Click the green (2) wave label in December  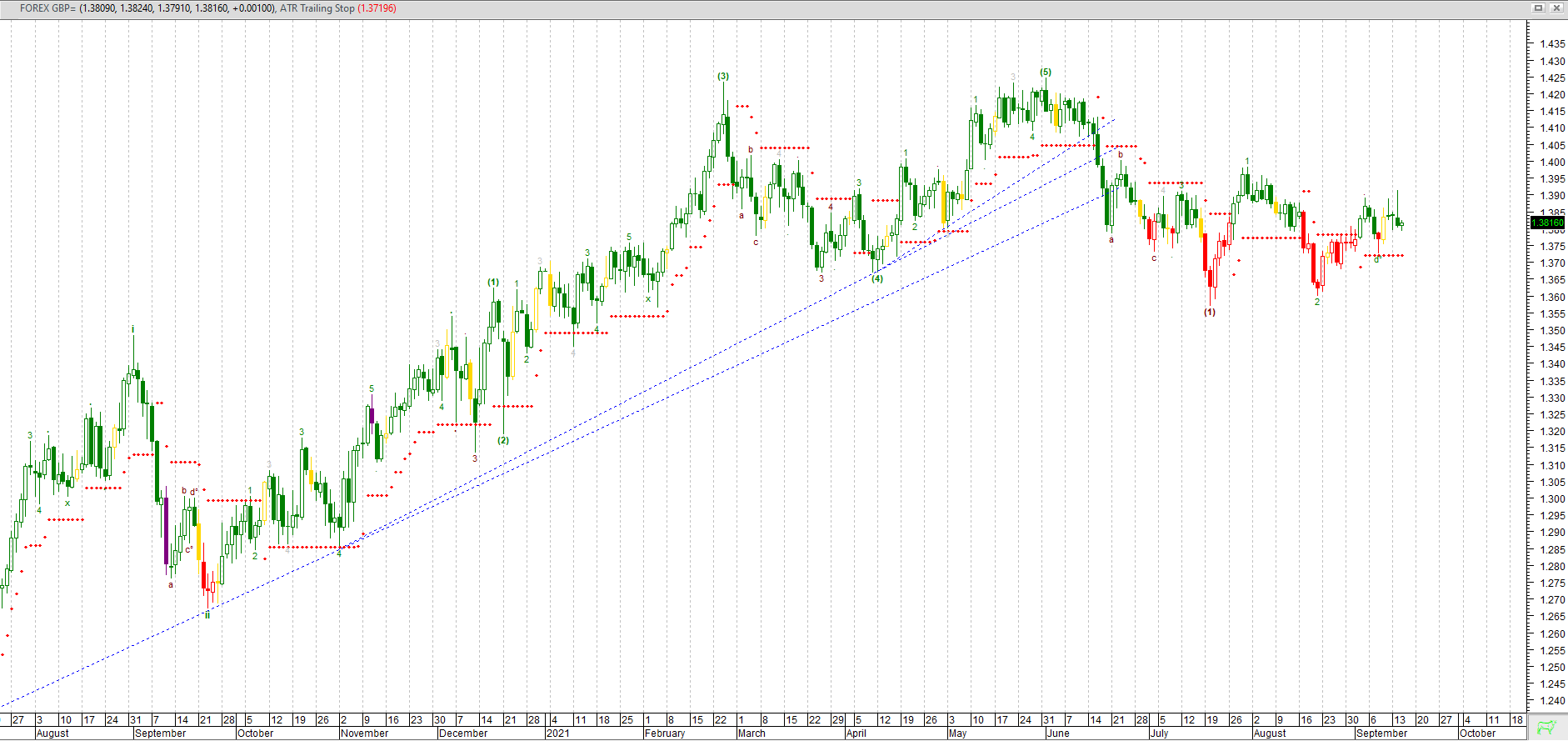tap(503, 440)
